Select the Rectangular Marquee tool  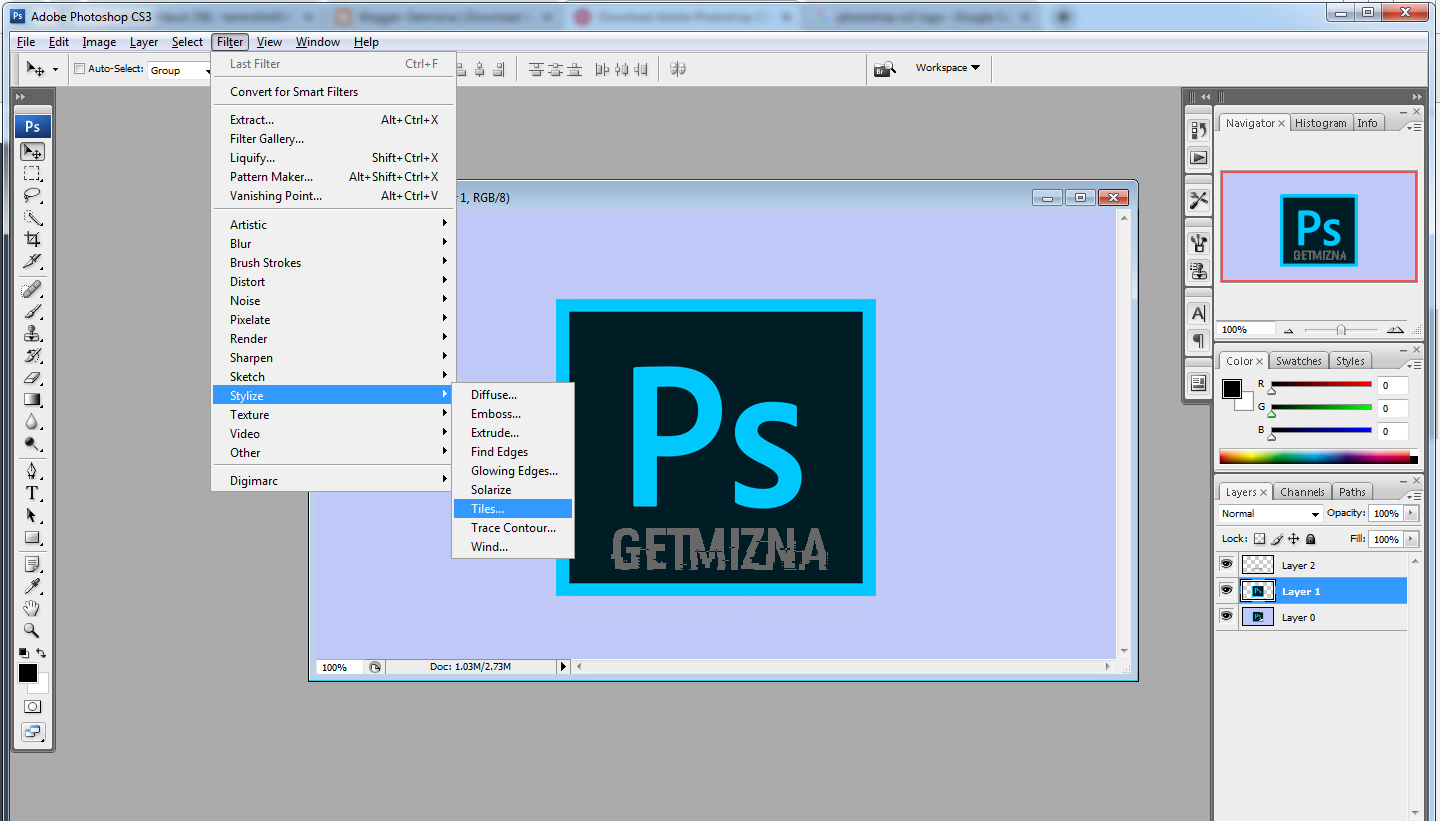33,174
